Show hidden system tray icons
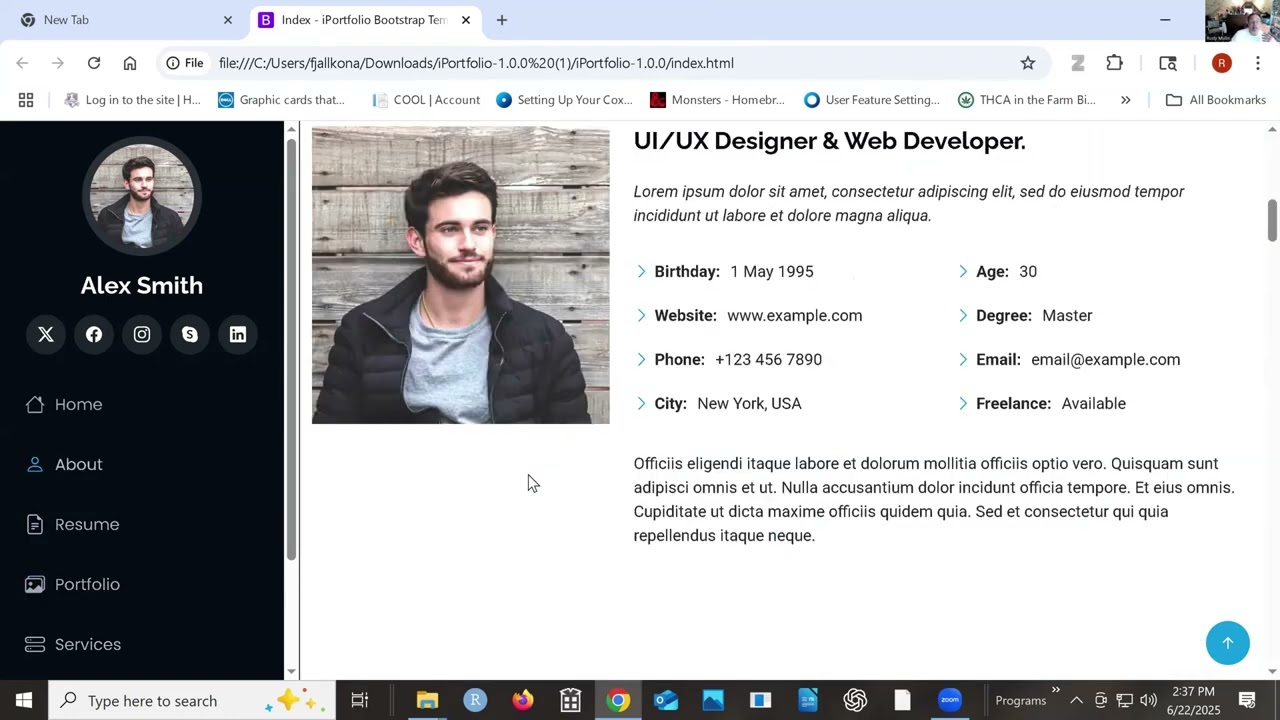1280x720 pixels. 1076,700
